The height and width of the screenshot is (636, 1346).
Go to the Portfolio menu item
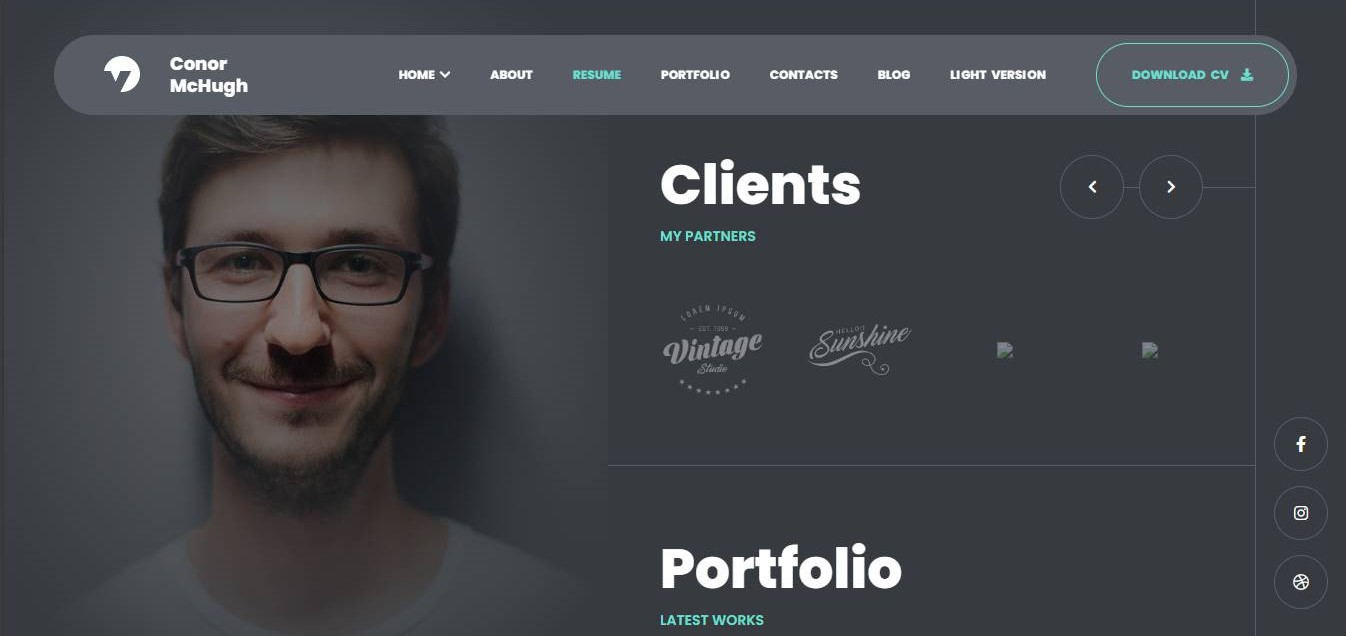[x=695, y=75]
